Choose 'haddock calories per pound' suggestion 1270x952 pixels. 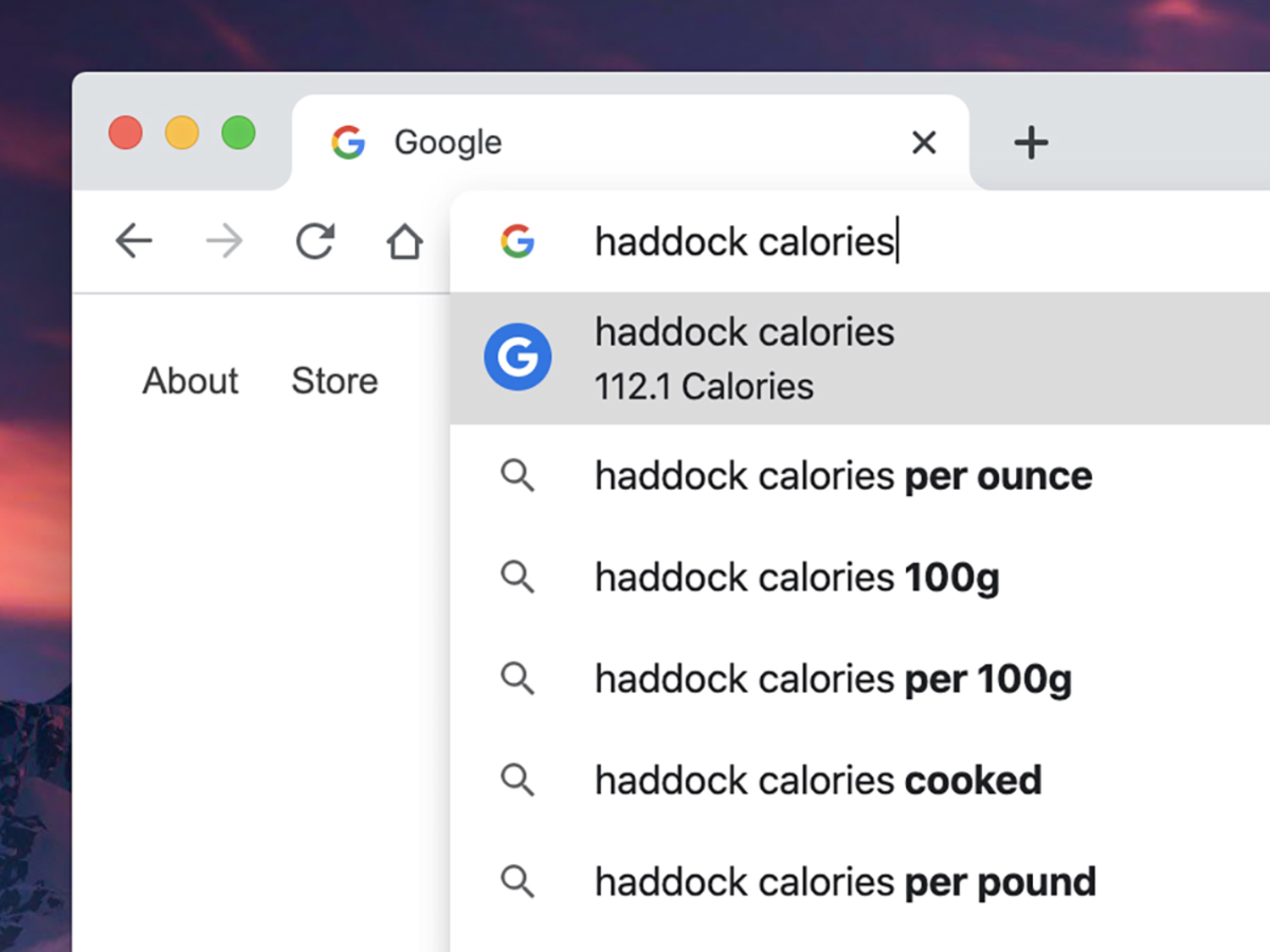click(x=845, y=882)
